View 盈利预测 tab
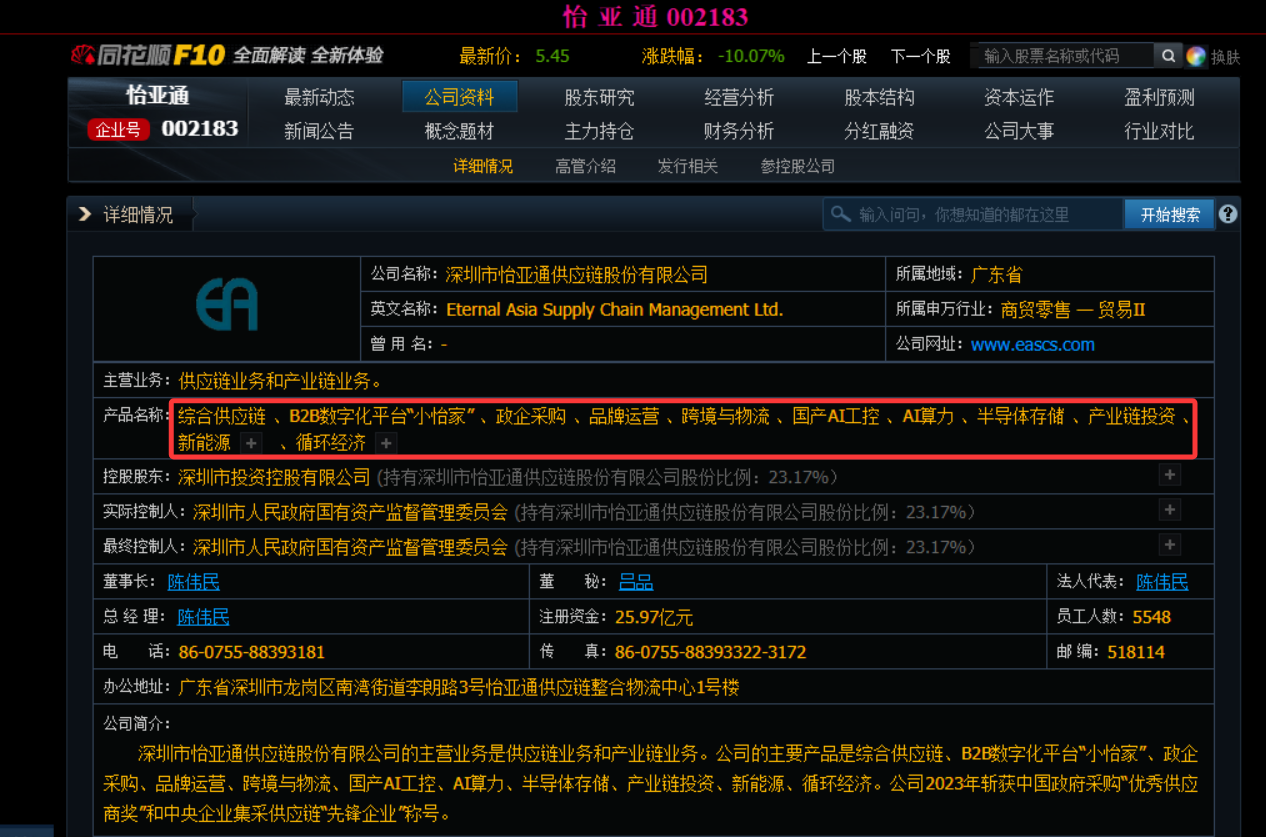Viewport: 1266px width, 837px height. pyautogui.click(x=1159, y=97)
